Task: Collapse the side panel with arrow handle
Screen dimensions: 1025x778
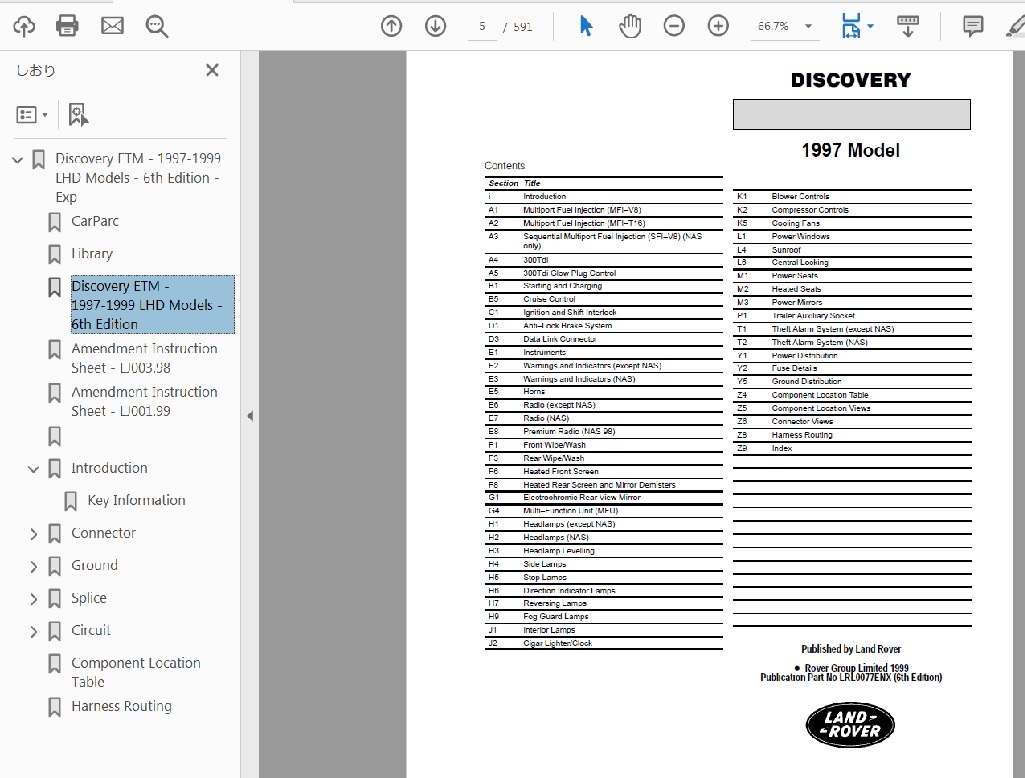Action: tap(250, 416)
